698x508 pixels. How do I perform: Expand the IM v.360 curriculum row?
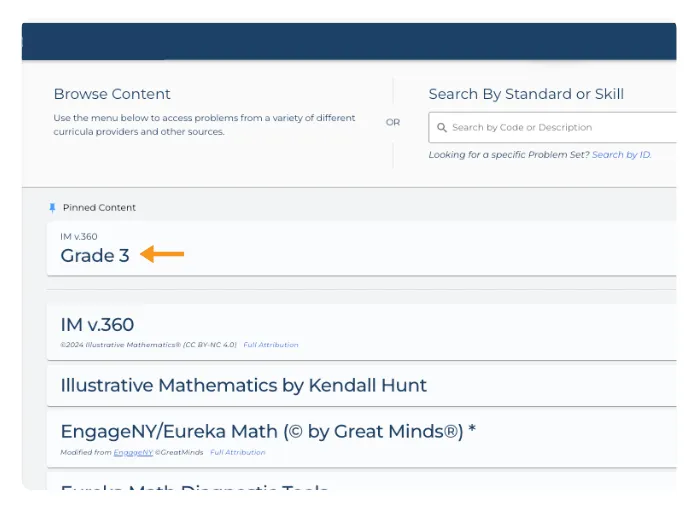click(361, 332)
